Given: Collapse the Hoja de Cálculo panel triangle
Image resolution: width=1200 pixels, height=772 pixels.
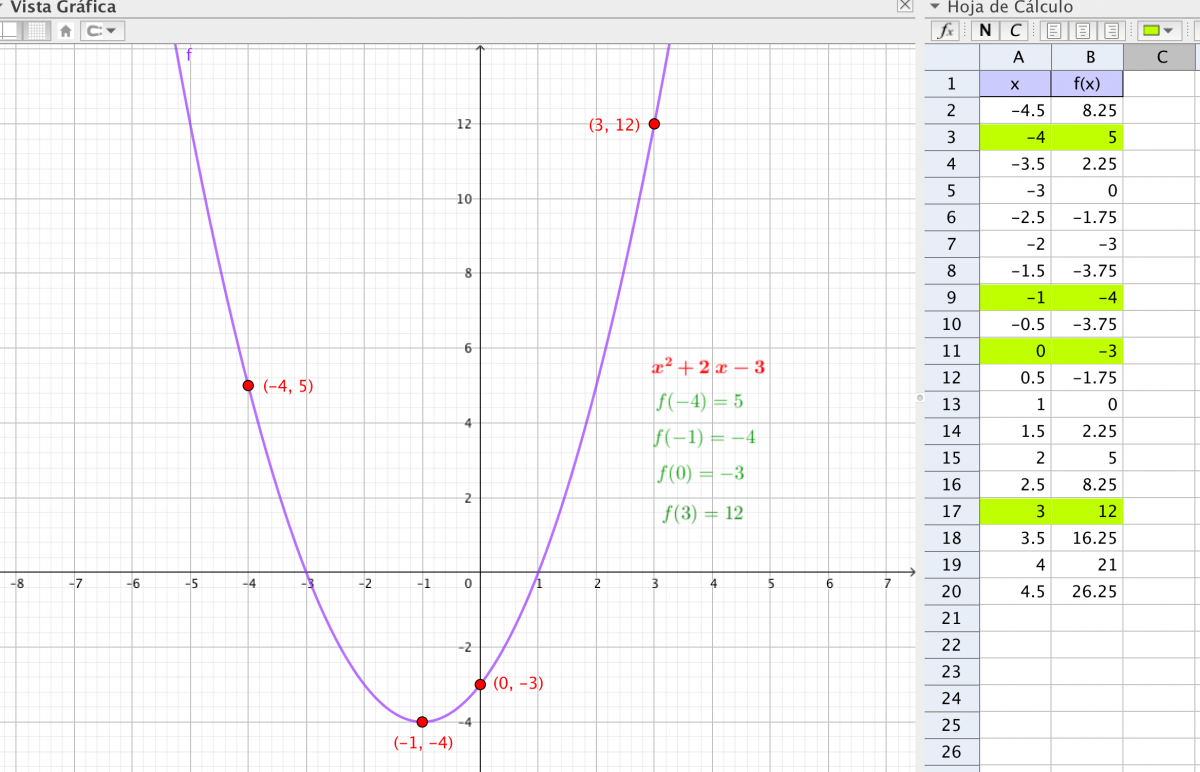Looking at the screenshot, I should point(934,7).
